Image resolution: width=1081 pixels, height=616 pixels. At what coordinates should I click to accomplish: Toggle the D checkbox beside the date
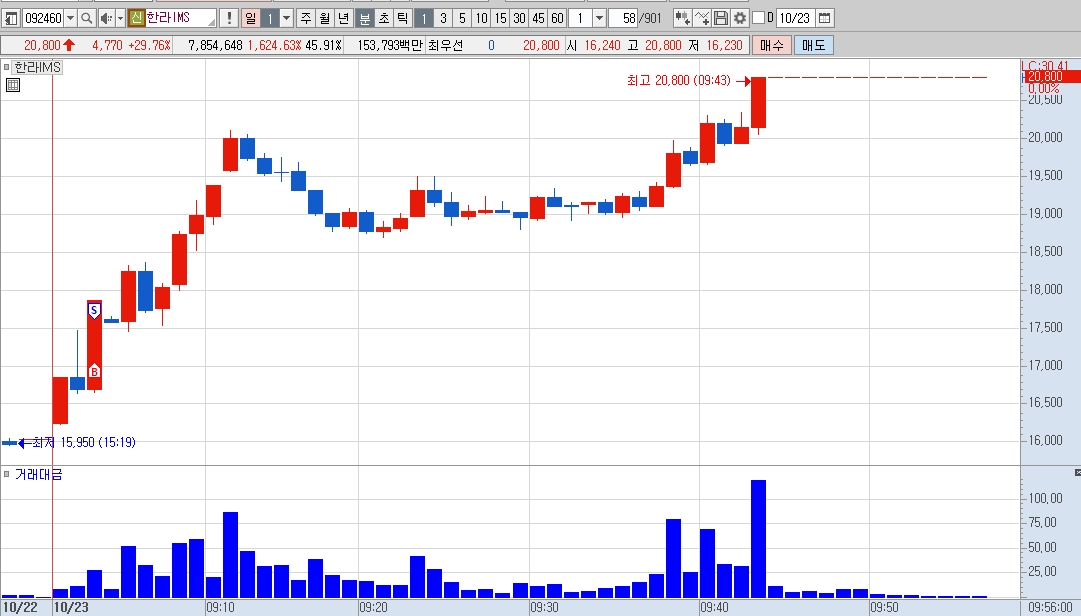(x=758, y=18)
